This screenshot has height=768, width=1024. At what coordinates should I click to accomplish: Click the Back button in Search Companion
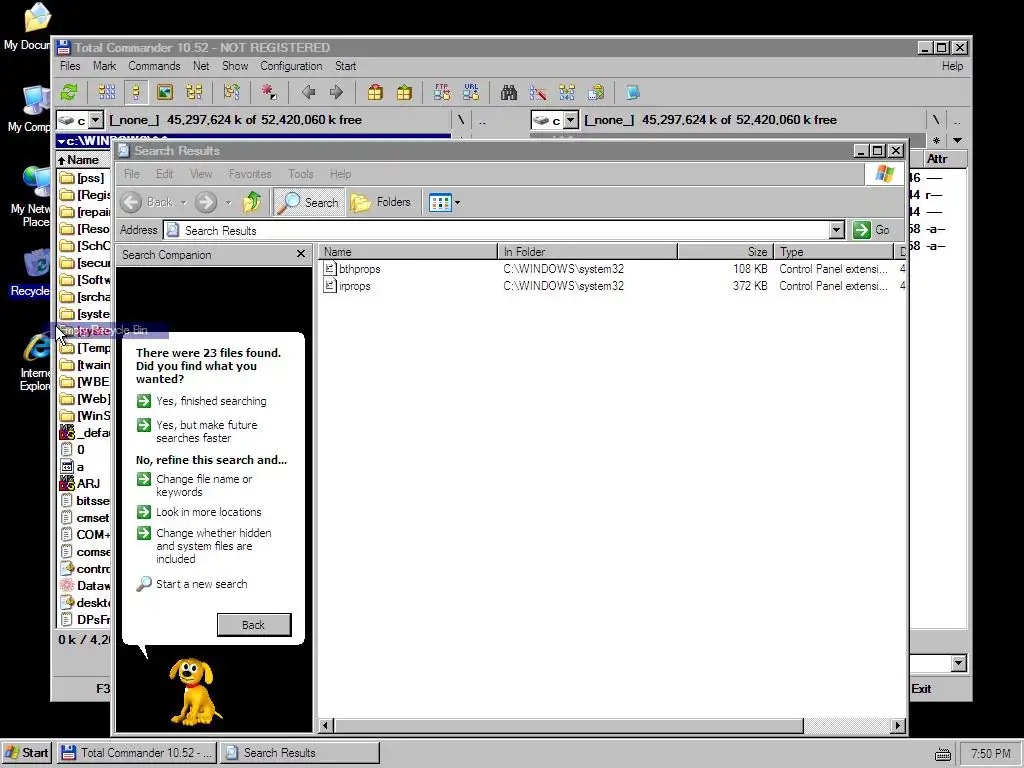(x=254, y=625)
